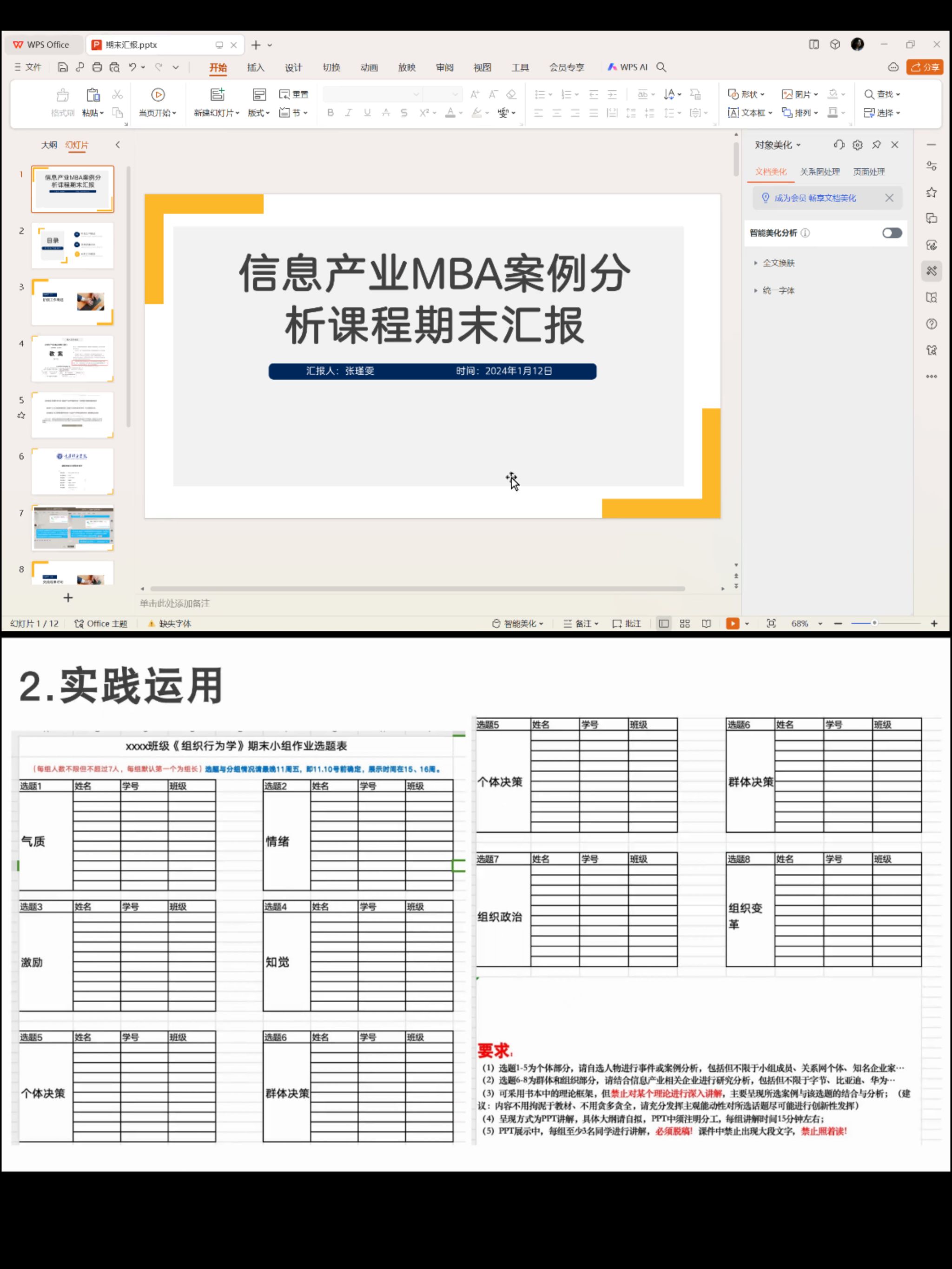The height and width of the screenshot is (1269, 952).
Task: Click the star icon in right sidebar
Action: 932,192
